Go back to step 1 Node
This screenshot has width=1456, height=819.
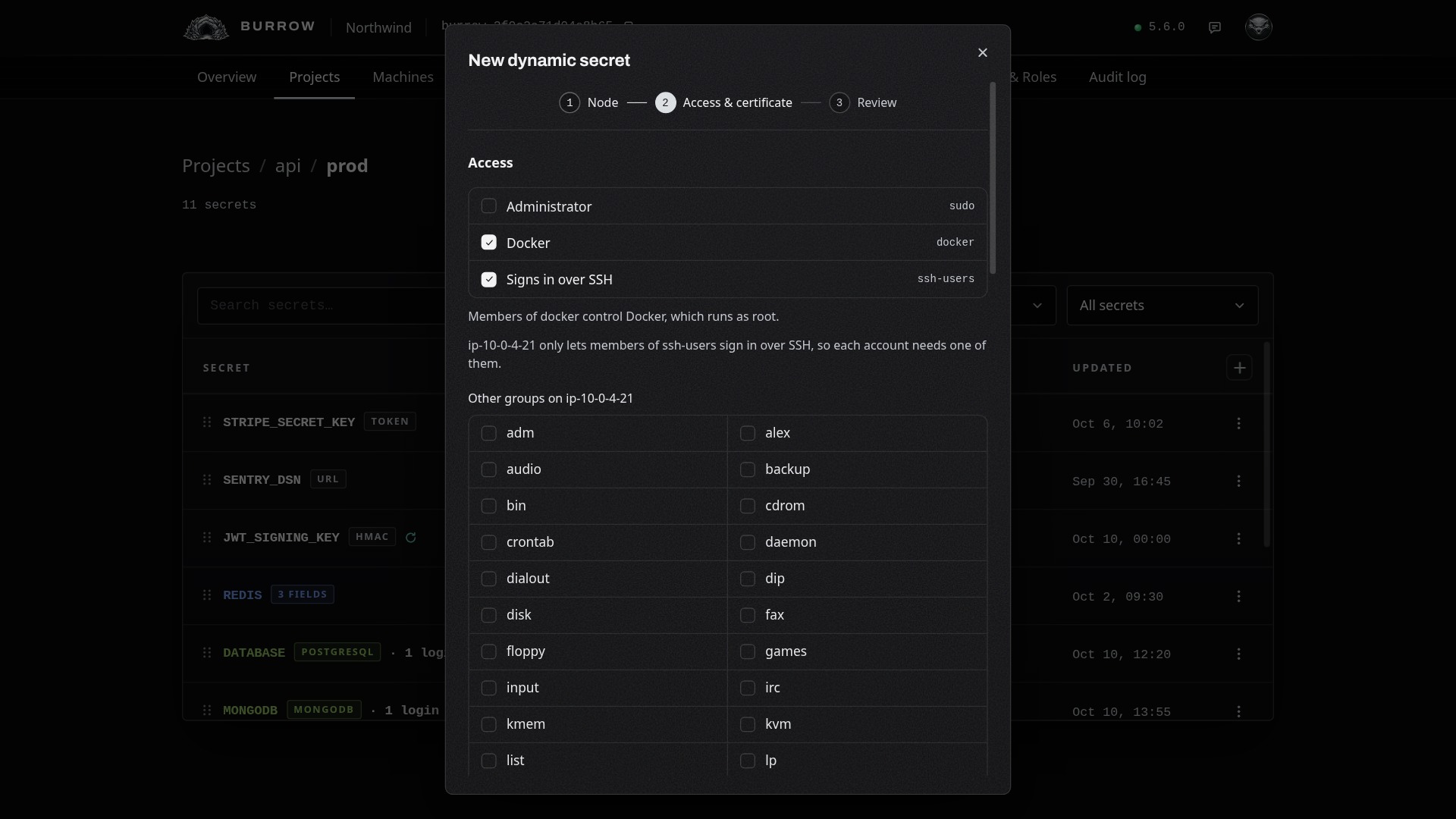pos(589,102)
